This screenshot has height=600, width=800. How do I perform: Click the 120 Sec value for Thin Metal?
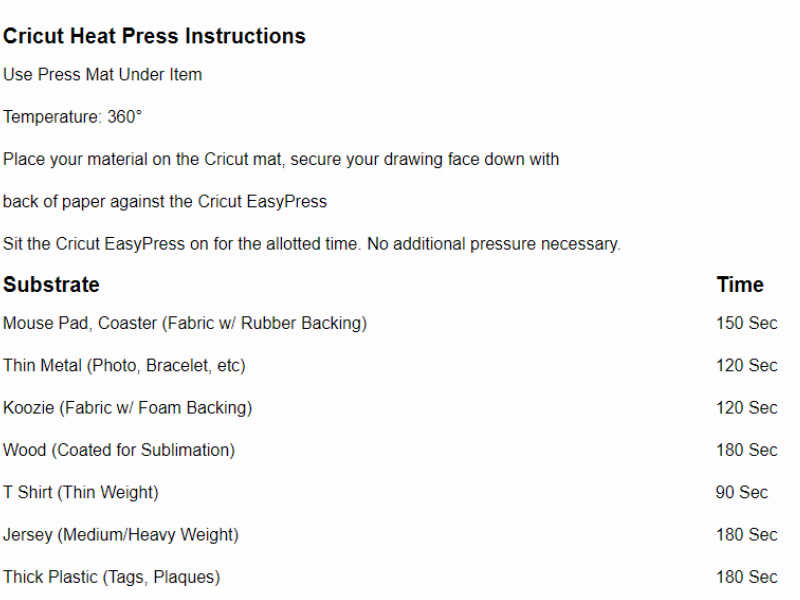746,365
